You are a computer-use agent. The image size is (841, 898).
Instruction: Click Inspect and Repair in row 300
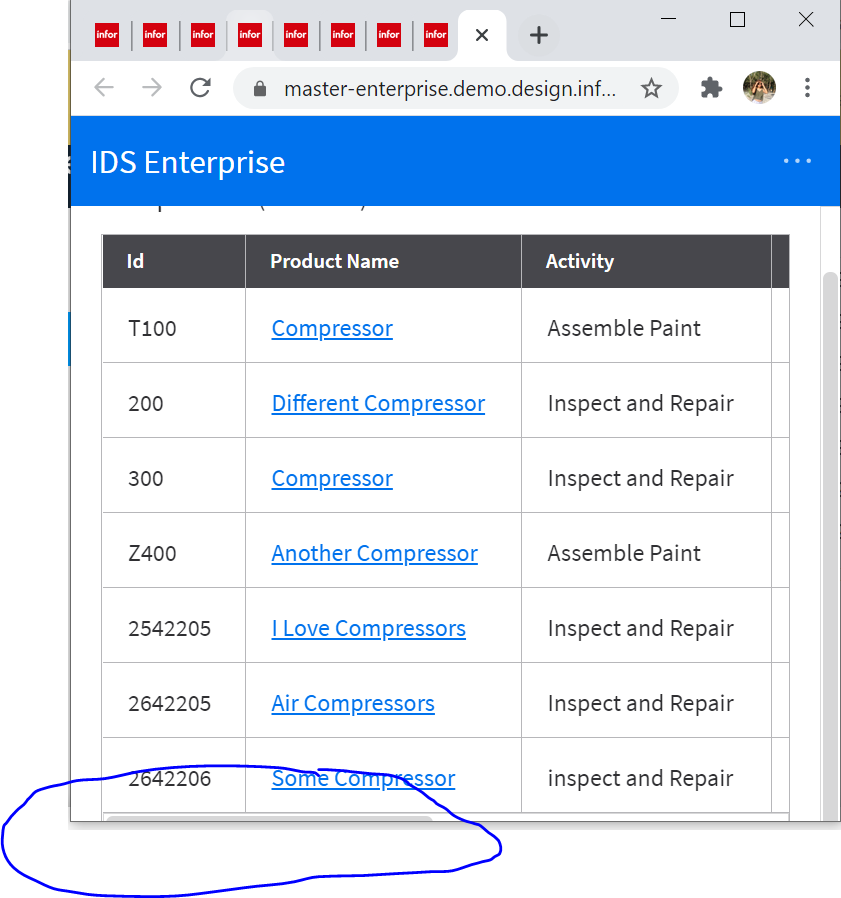[640, 479]
